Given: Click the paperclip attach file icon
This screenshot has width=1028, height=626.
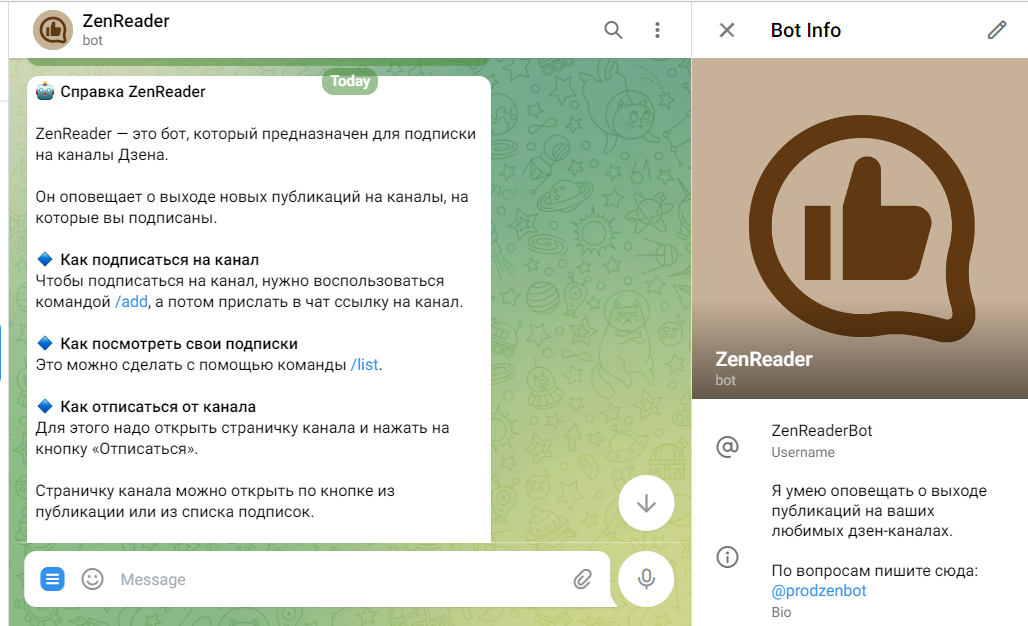Looking at the screenshot, I should tap(582, 579).
